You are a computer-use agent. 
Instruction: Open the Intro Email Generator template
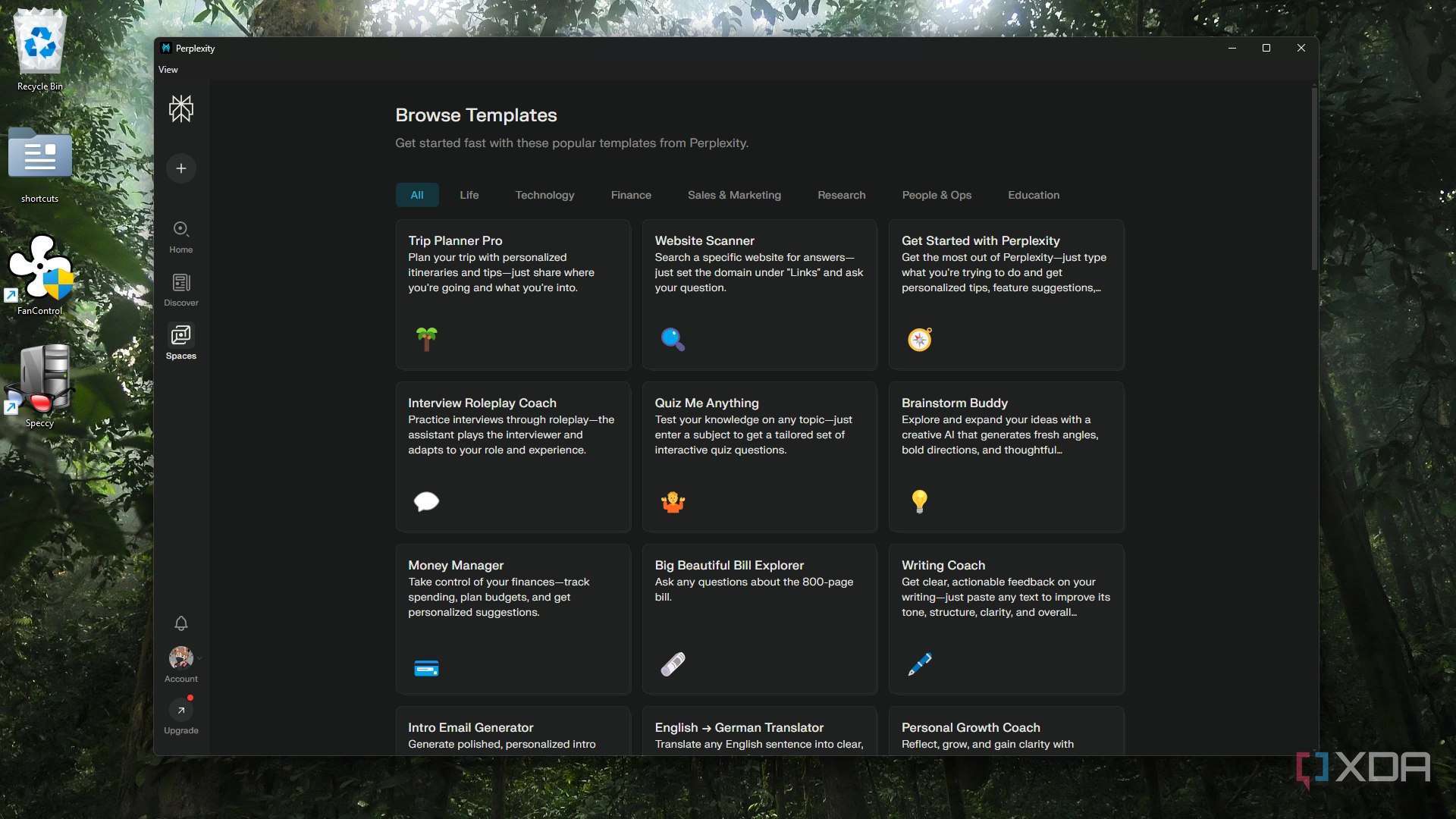[x=513, y=730]
